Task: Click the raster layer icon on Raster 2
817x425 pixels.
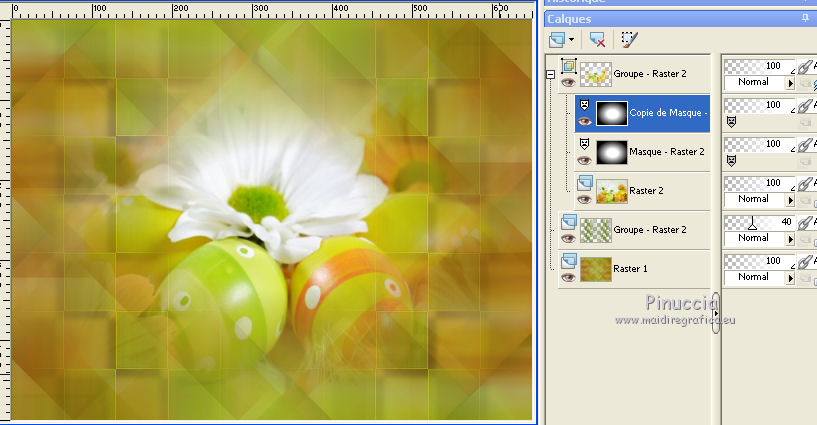Action: point(585,183)
